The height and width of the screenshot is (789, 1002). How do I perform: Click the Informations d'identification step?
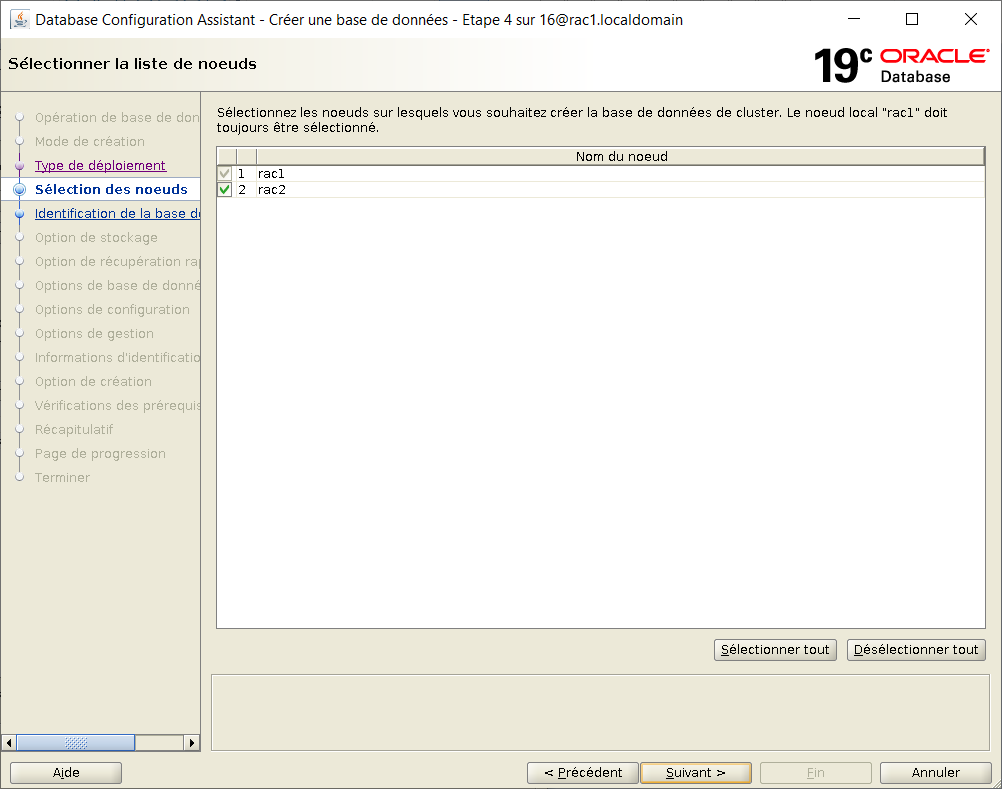[x=117, y=357]
